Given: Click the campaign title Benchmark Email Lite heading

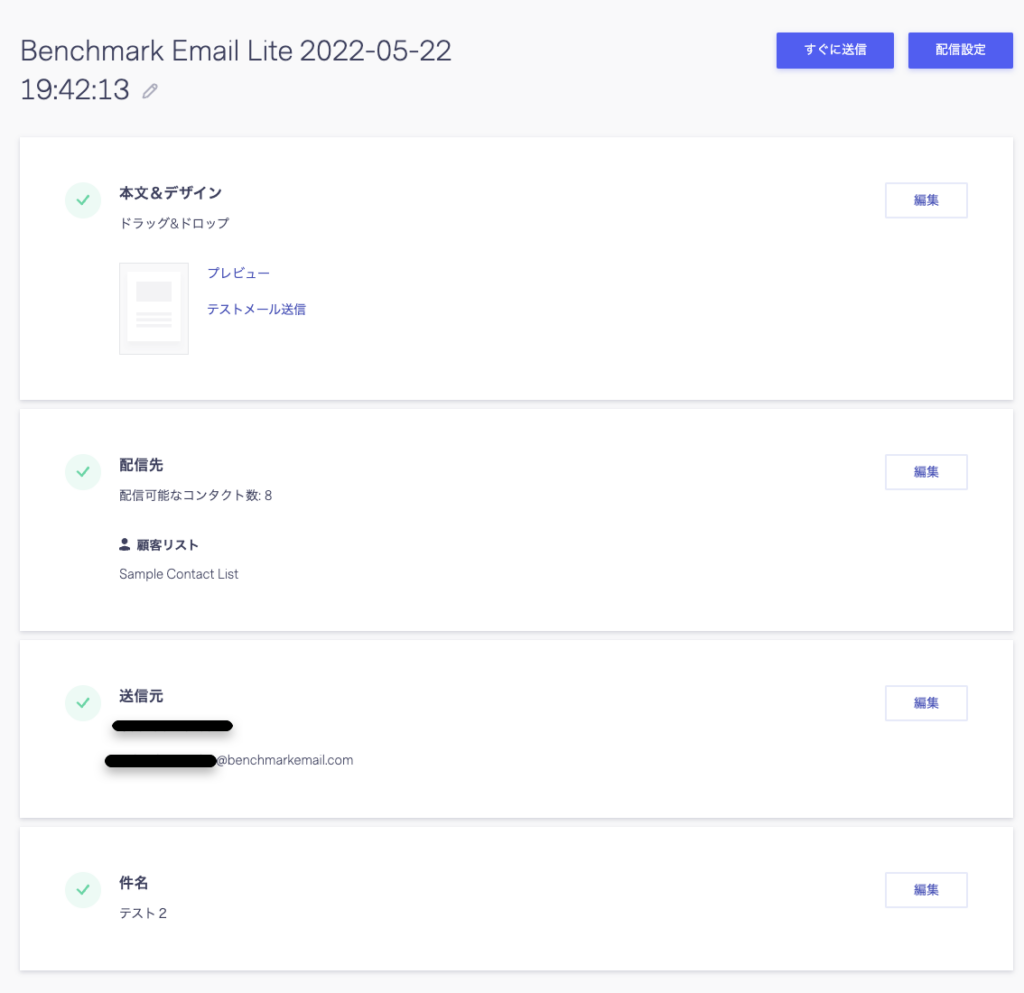Looking at the screenshot, I should click(236, 50).
